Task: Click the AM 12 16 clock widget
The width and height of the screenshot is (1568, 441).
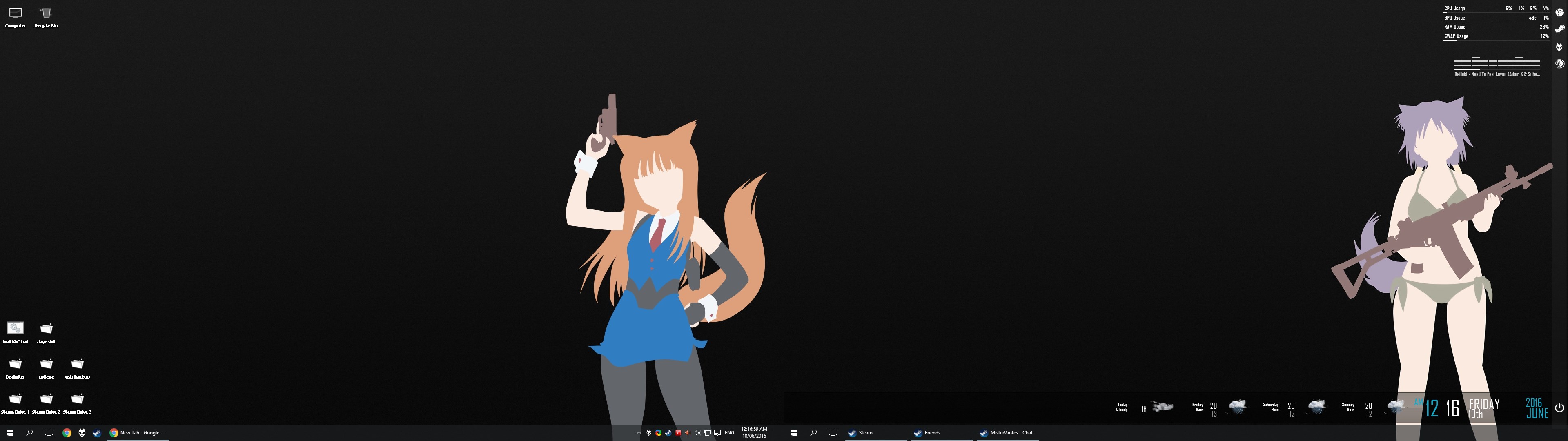Action: click(1437, 408)
